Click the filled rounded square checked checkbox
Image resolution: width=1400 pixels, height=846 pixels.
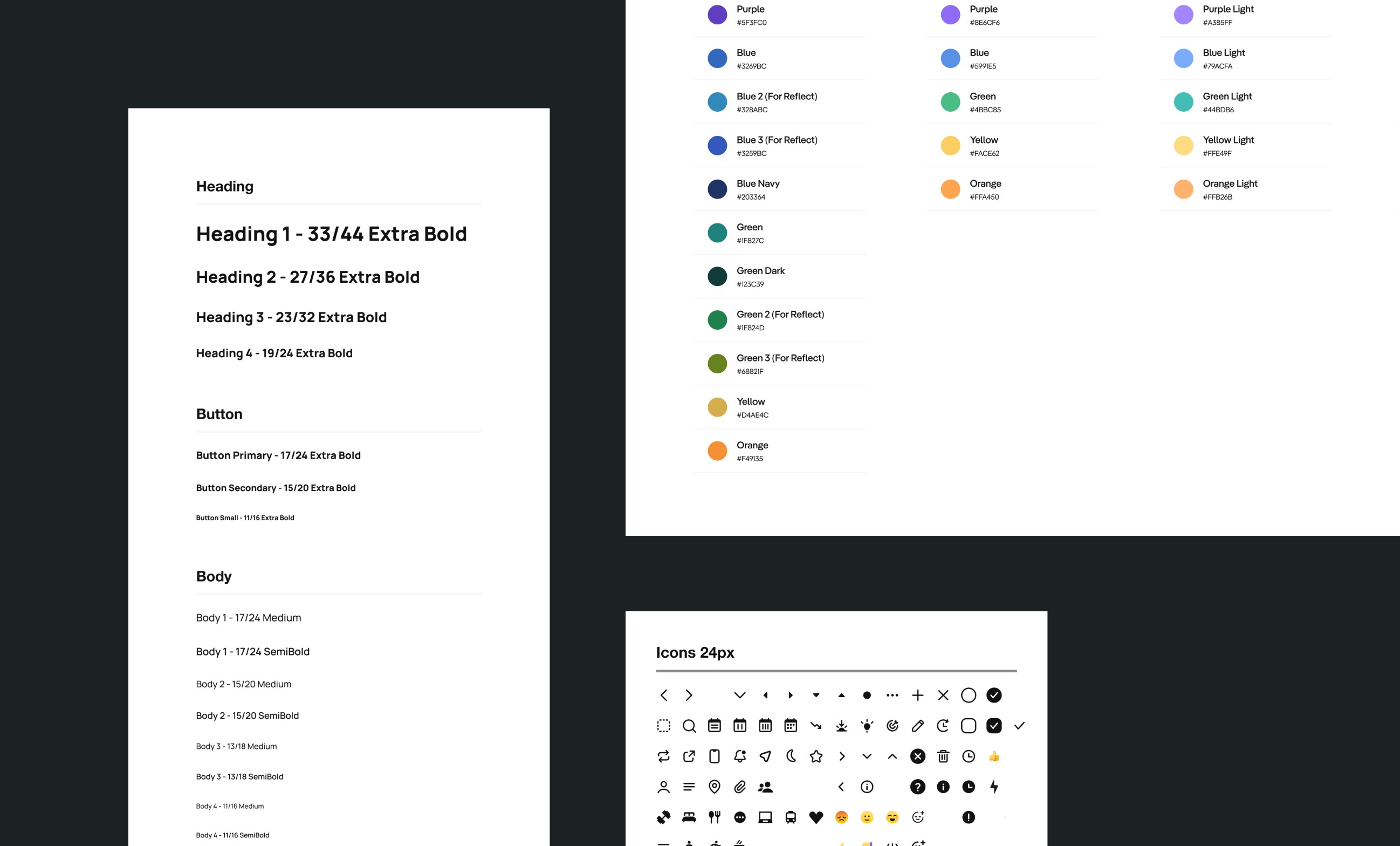(994, 726)
